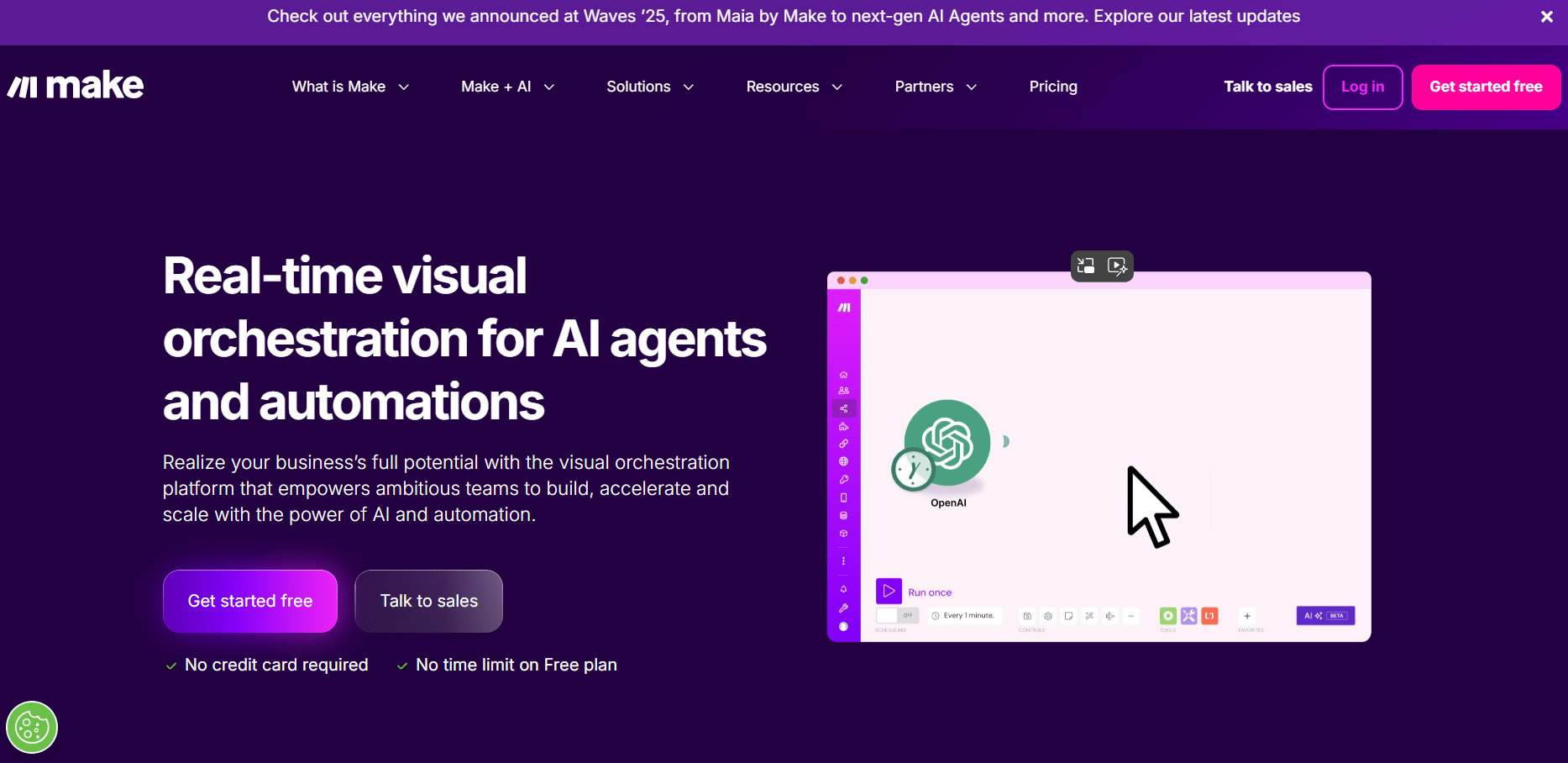Open the Solutions menu
Screen dimensions: 1568x763
pos(638,87)
